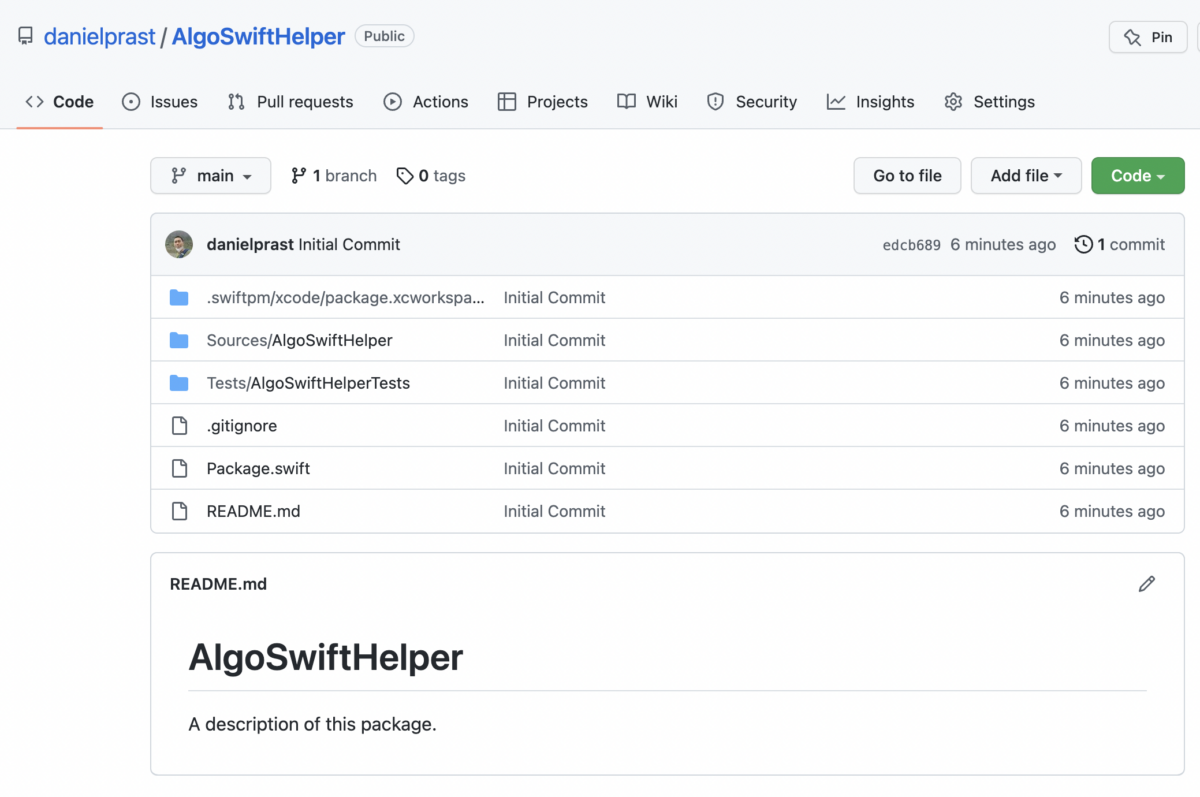Open the .swiftpm/xcode/package.xcworkspace folder

pyautogui.click(x=346, y=298)
